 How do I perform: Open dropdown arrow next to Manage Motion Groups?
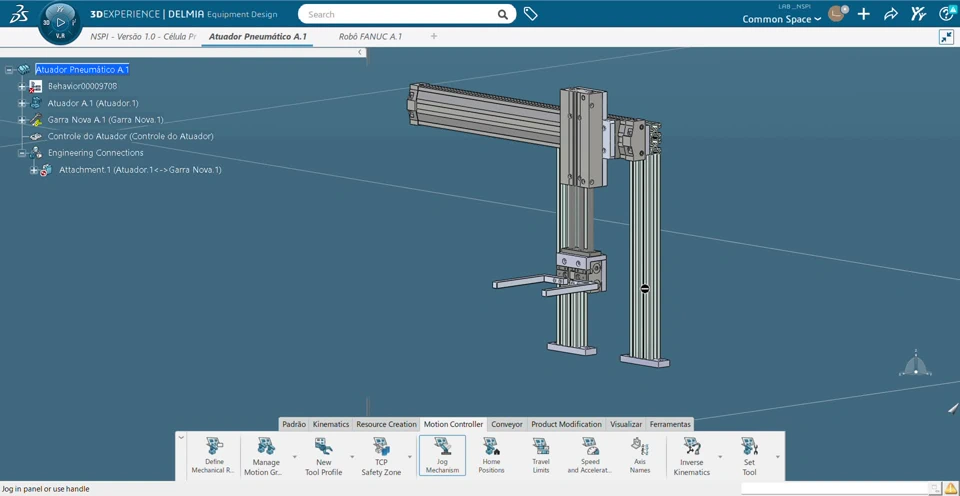click(x=294, y=457)
